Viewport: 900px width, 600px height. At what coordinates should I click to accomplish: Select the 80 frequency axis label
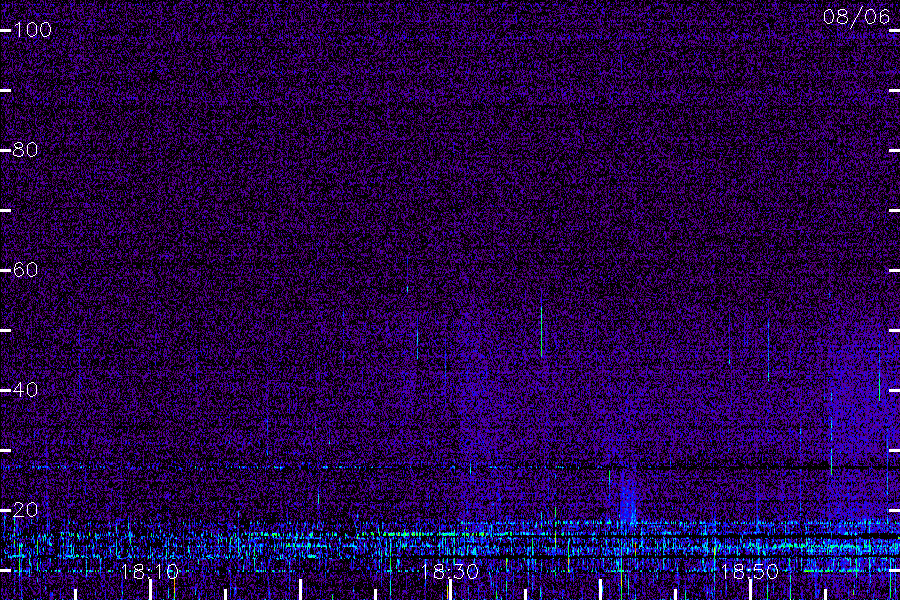coord(25,150)
